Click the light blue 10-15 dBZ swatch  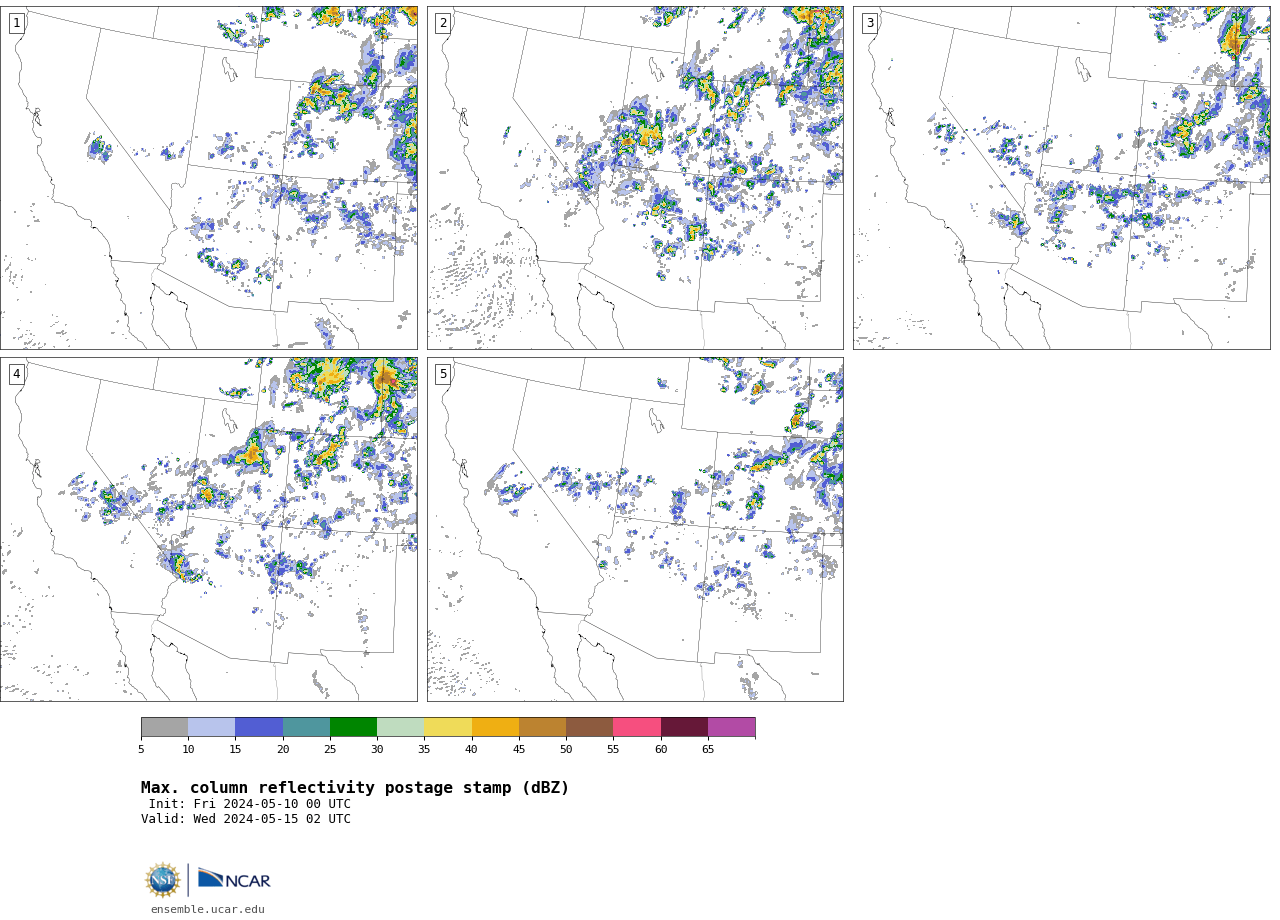tap(211, 727)
